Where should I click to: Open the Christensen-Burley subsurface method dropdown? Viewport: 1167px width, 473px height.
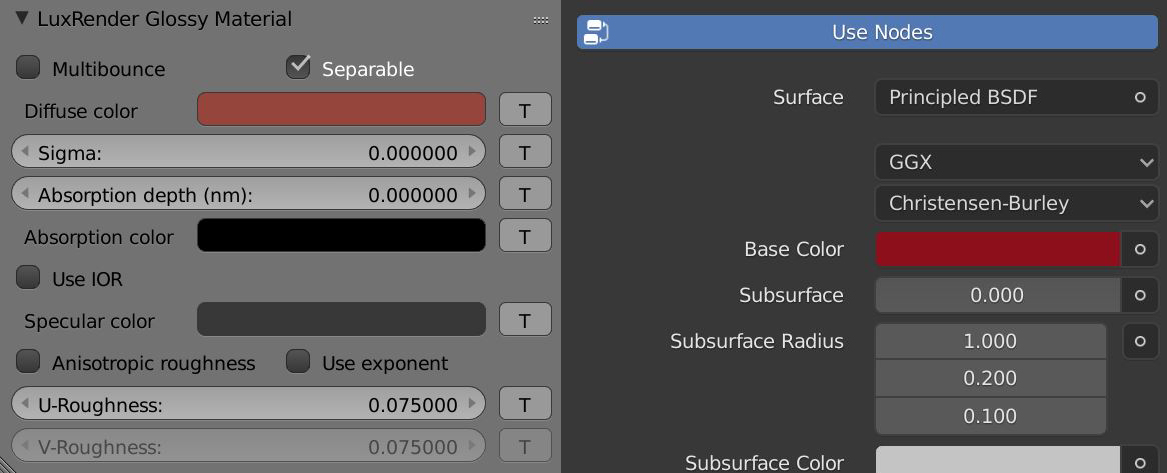tap(1016, 203)
